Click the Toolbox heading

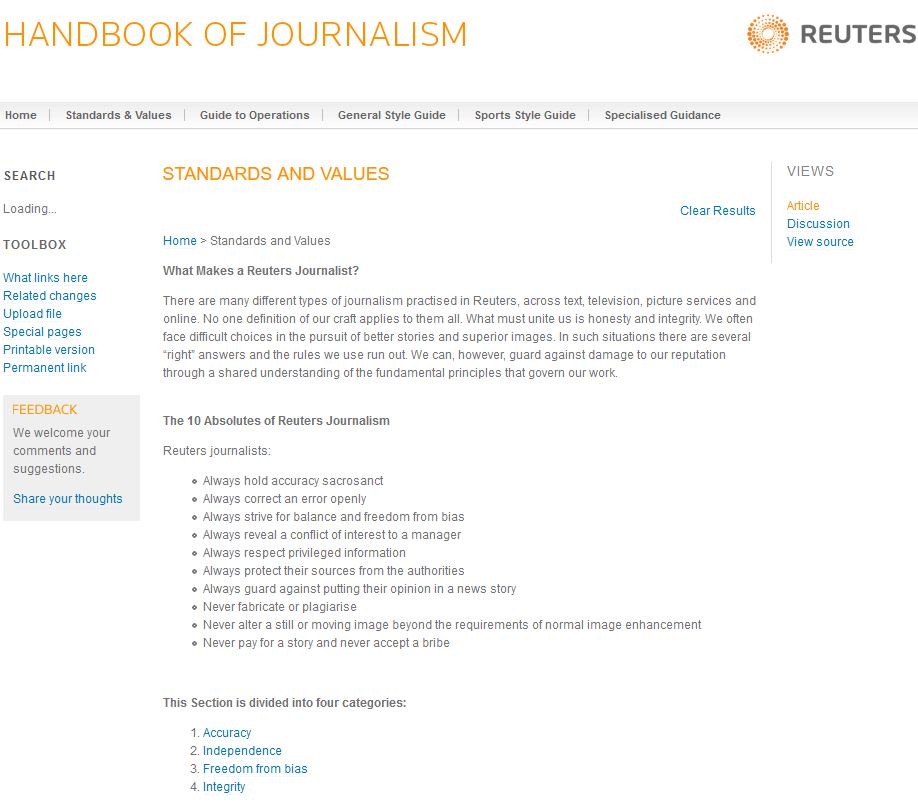[x=35, y=245]
